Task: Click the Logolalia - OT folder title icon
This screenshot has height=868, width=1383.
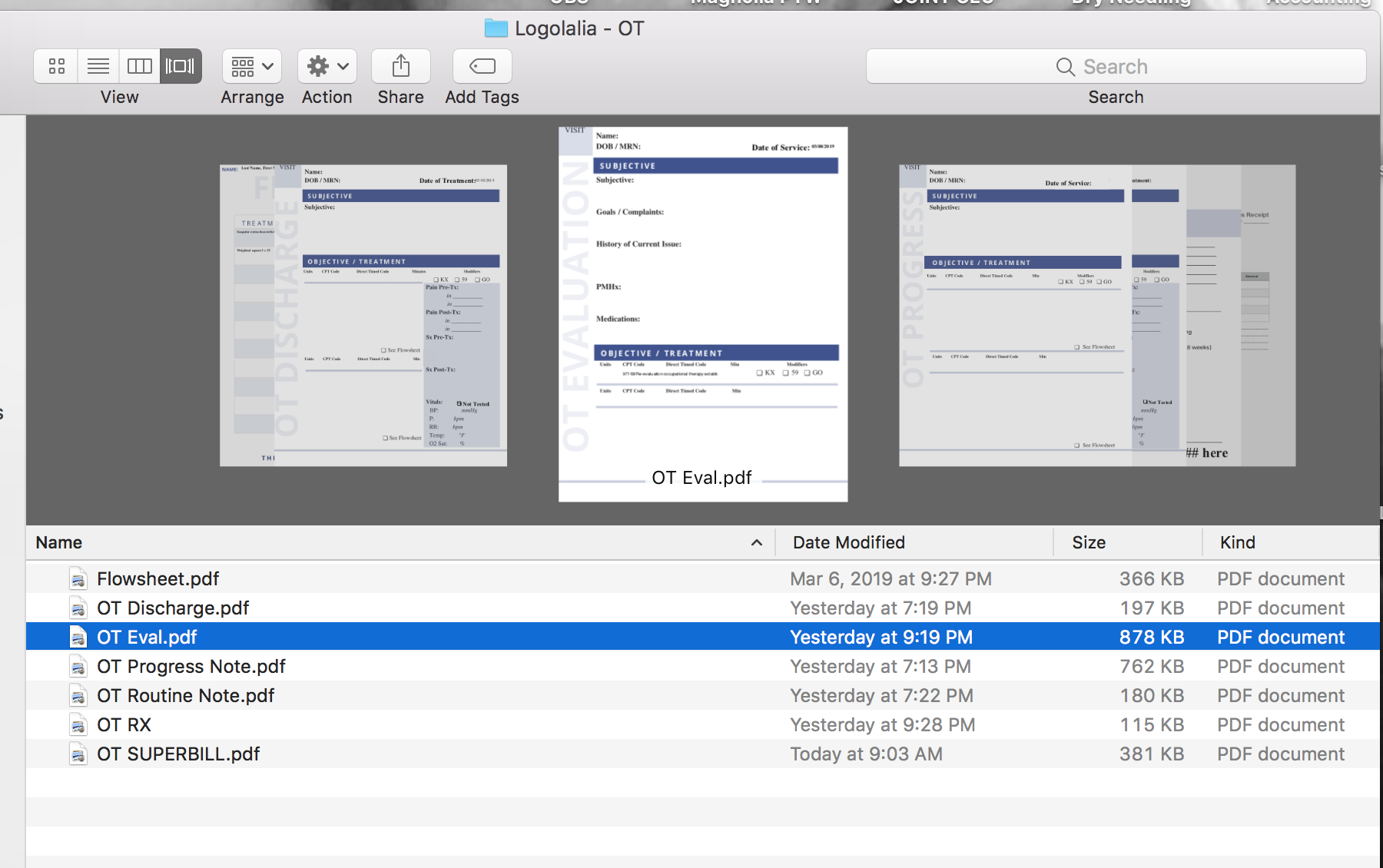Action: click(x=496, y=28)
